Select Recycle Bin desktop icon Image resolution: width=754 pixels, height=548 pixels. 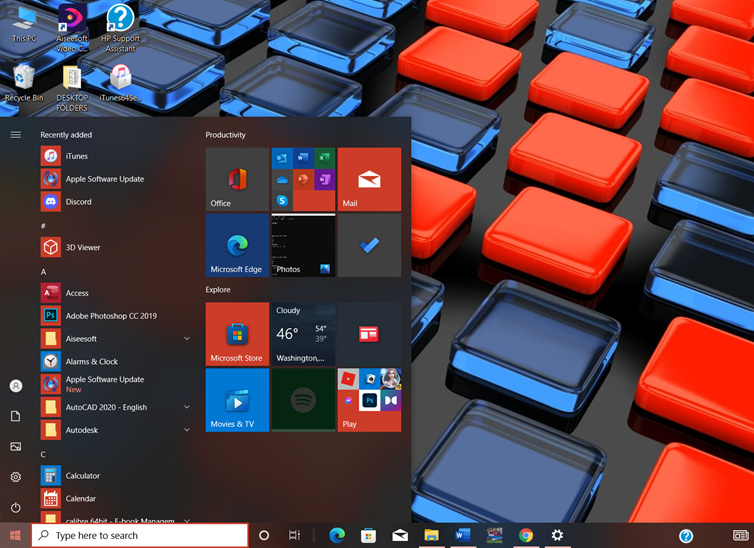(x=24, y=83)
